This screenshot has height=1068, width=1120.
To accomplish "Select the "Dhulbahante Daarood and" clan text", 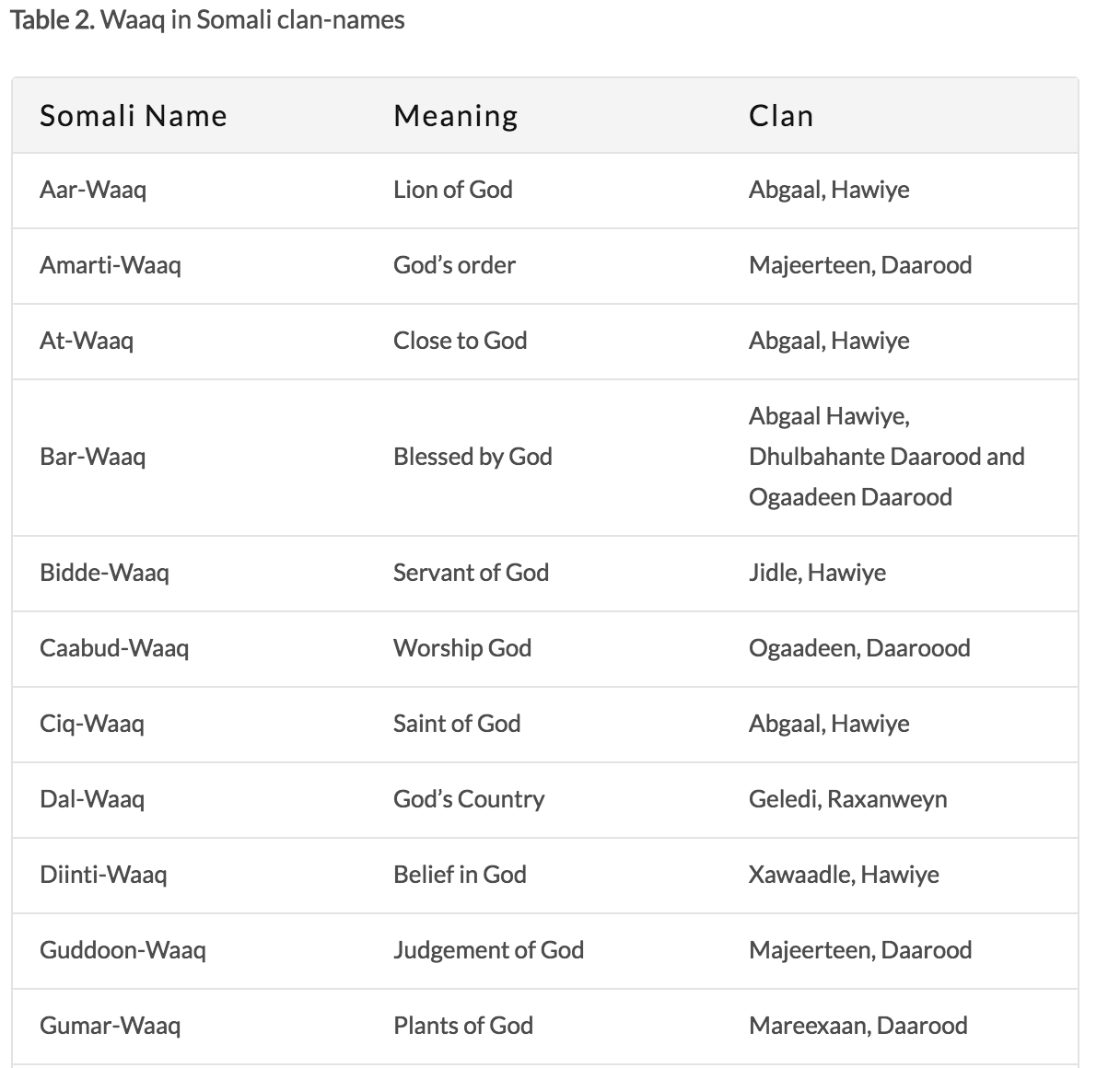I will (886, 457).
